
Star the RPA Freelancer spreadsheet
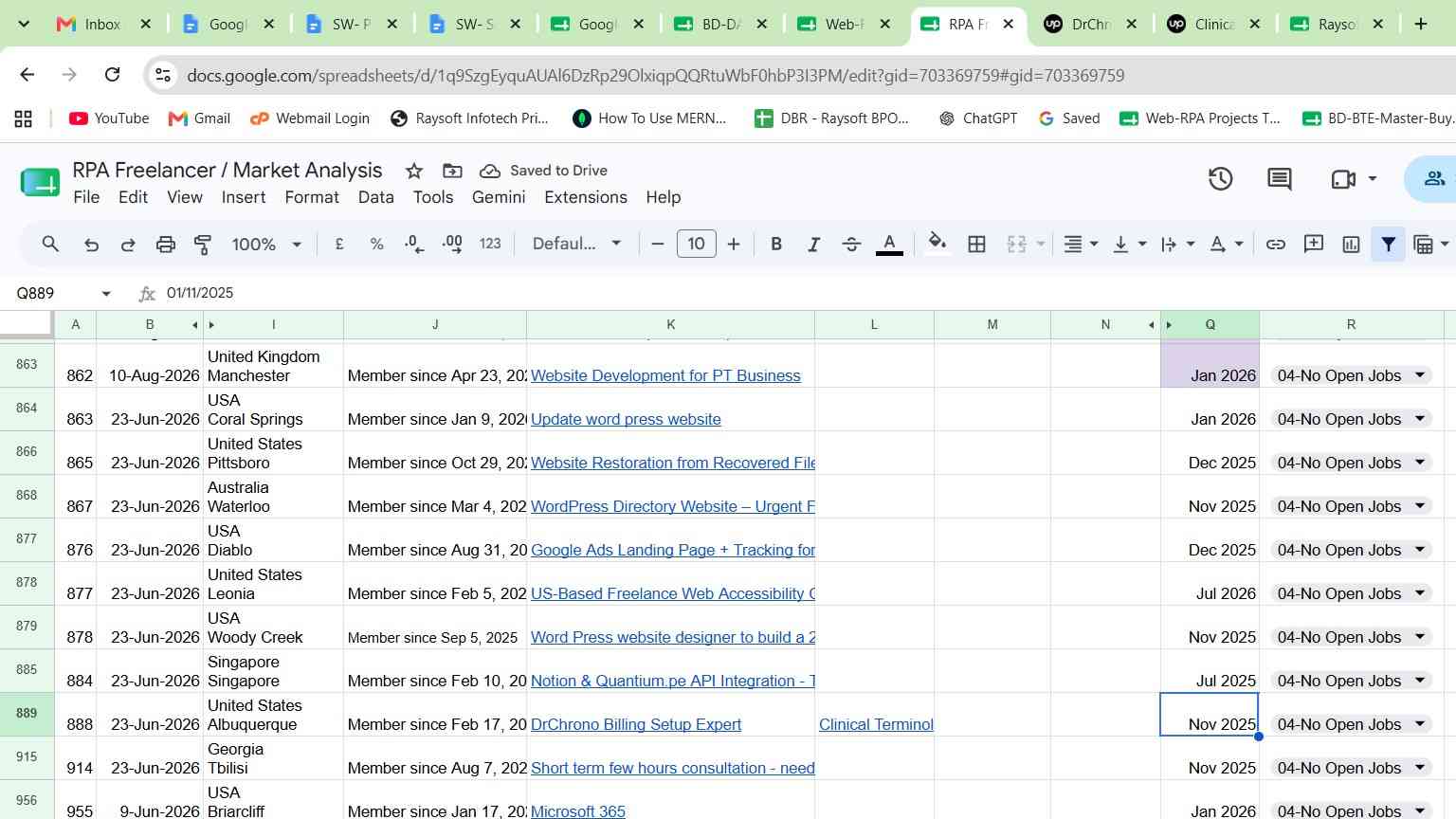pyautogui.click(x=414, y=171)
